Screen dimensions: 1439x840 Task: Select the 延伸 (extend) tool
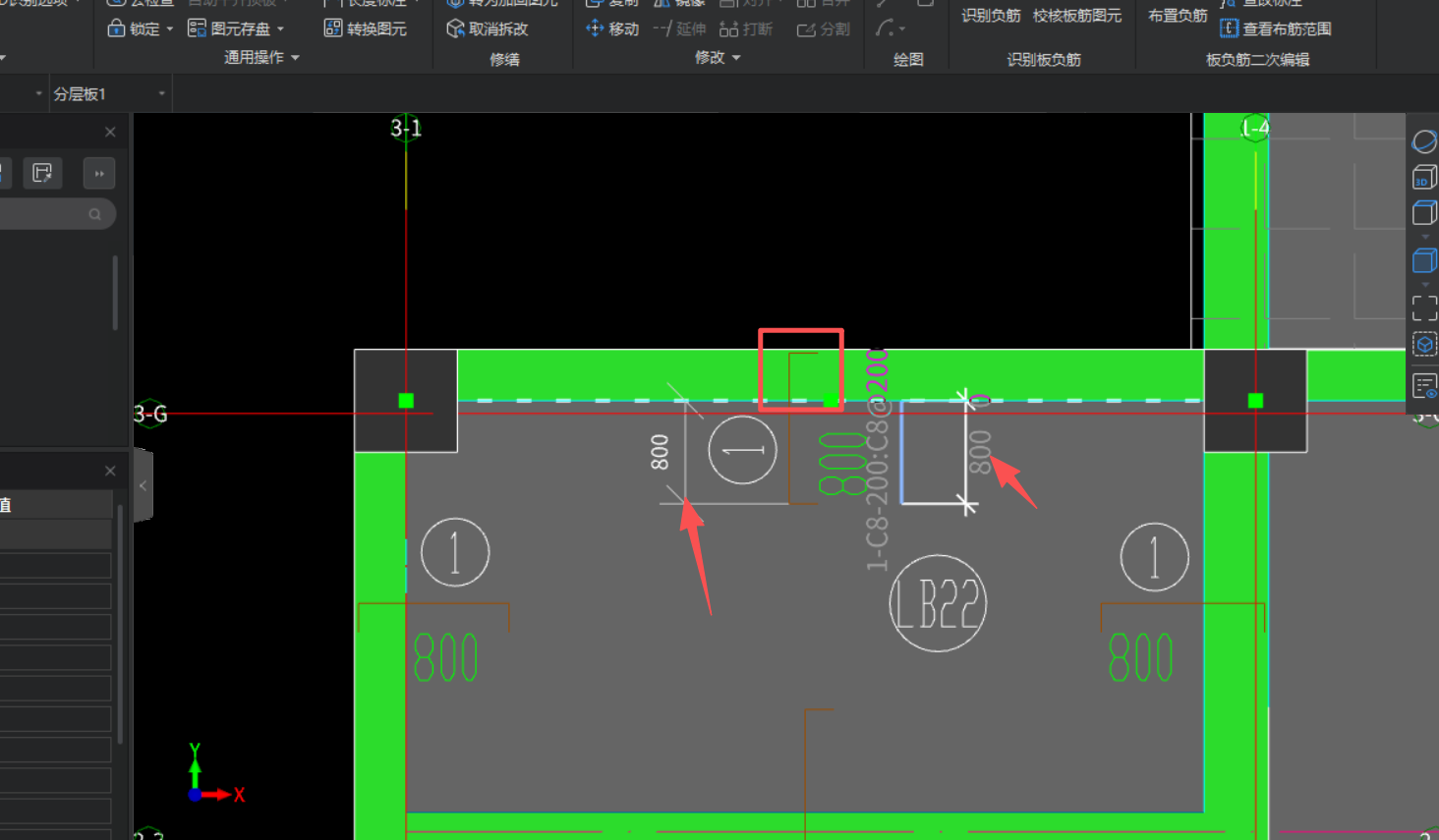[679, 28]
